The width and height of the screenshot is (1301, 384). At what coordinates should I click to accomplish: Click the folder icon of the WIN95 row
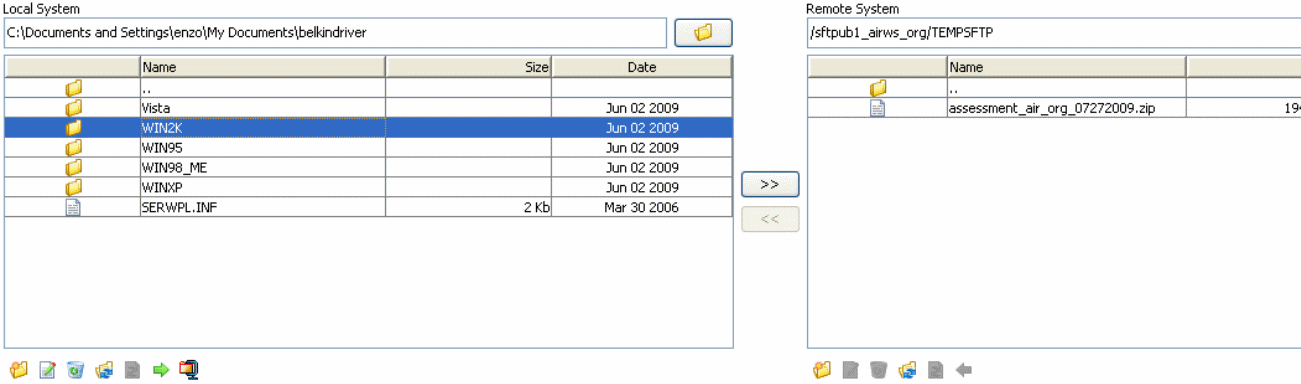73,148
